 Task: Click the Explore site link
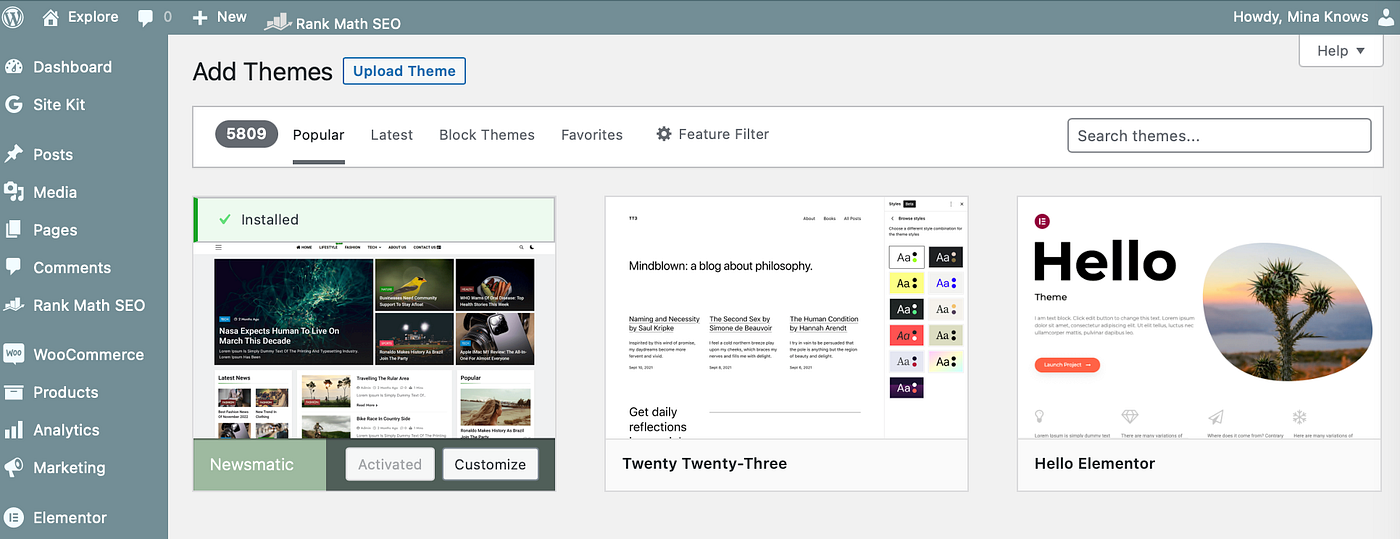93,17
